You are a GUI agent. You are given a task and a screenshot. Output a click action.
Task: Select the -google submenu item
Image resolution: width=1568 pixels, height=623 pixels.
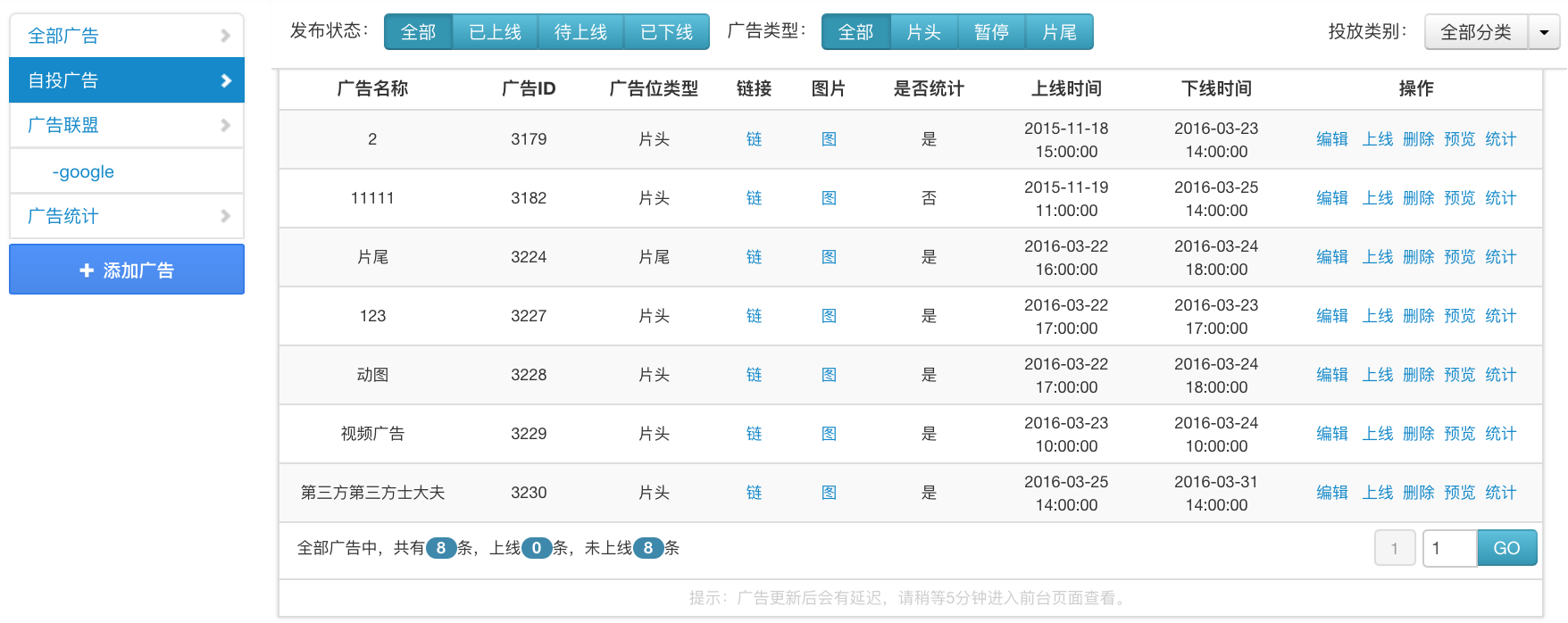pos(84,171)
